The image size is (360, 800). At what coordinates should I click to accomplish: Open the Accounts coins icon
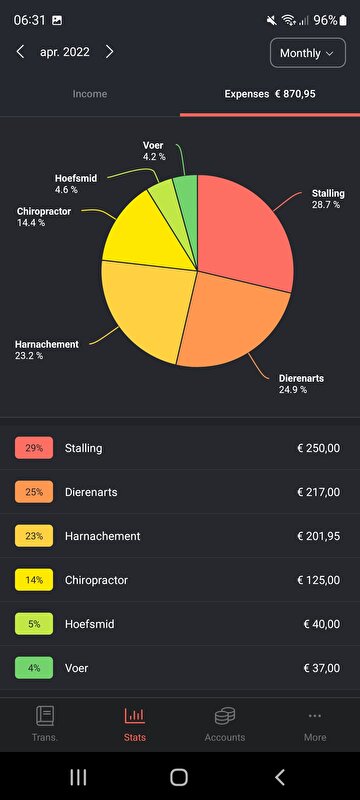point(225,715)
